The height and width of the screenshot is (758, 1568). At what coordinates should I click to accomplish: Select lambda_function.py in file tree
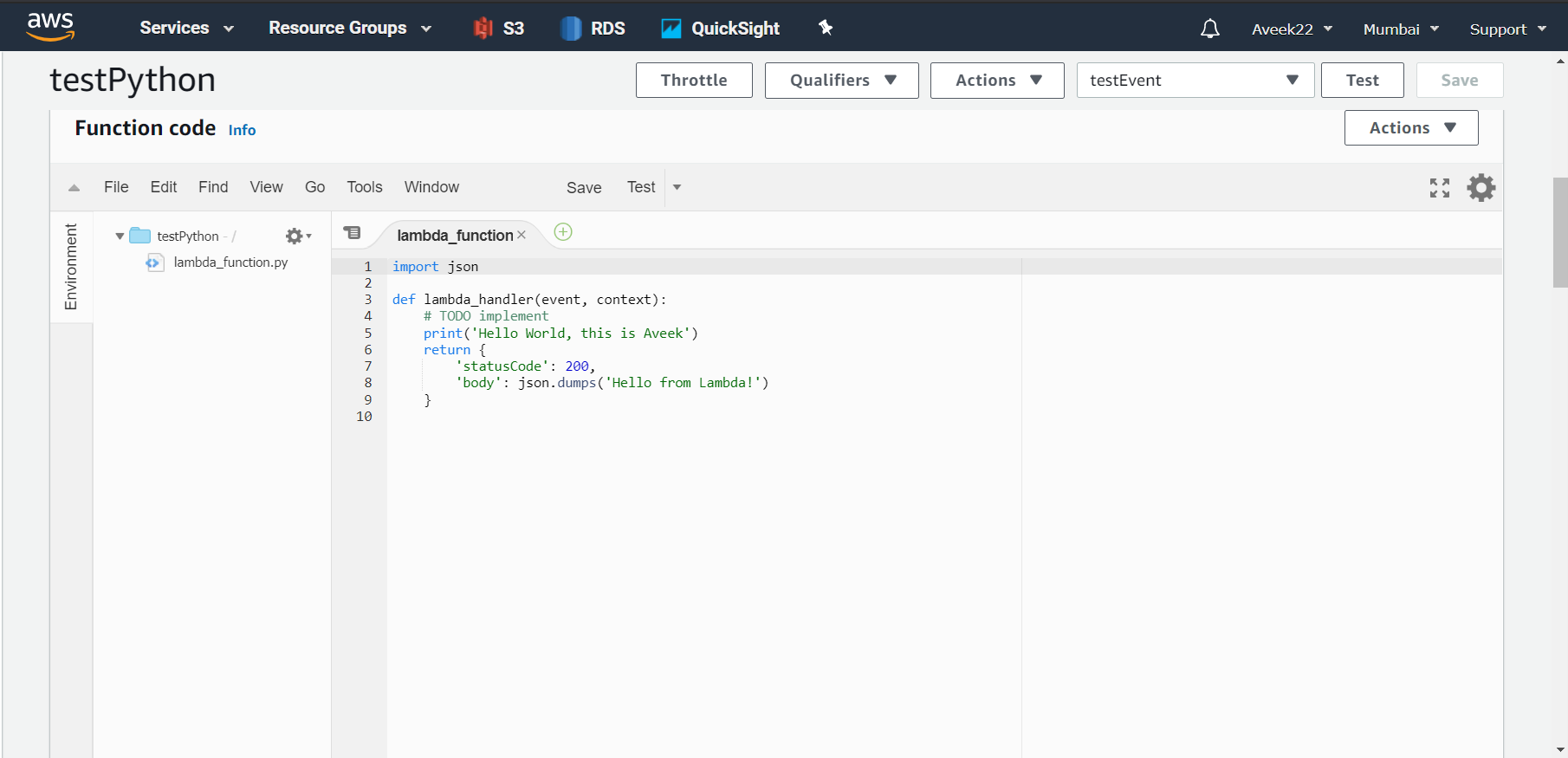(230, 262)
